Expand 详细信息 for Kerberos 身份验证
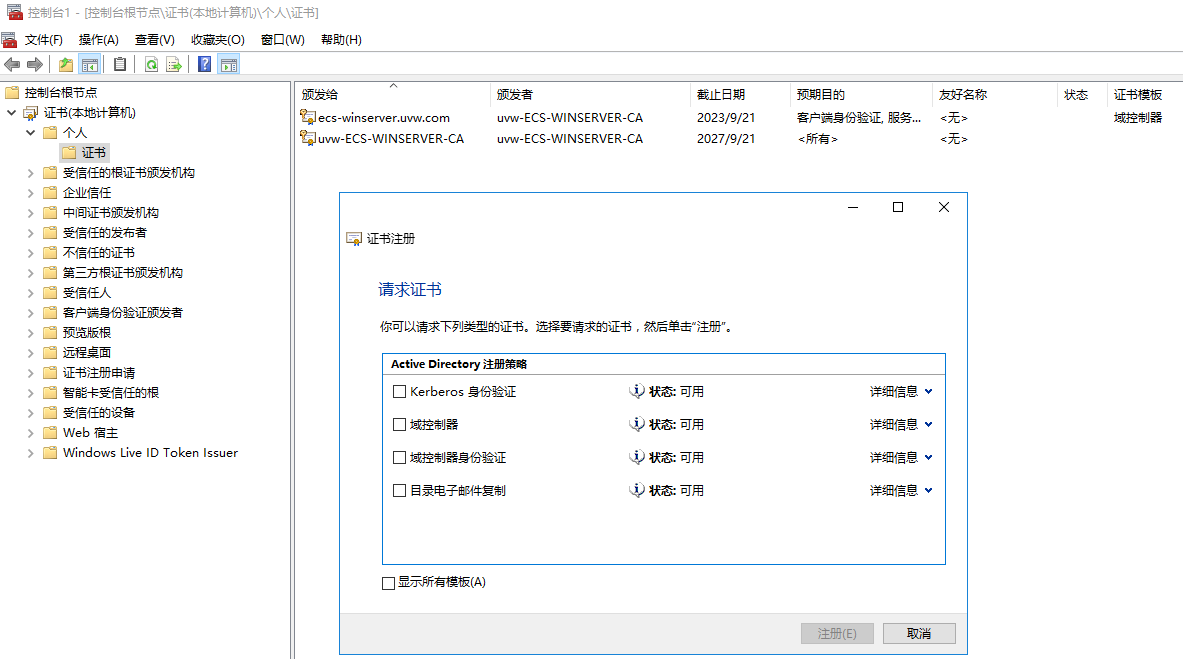Viewport: 1183px width, 659px height. (901, 391)
